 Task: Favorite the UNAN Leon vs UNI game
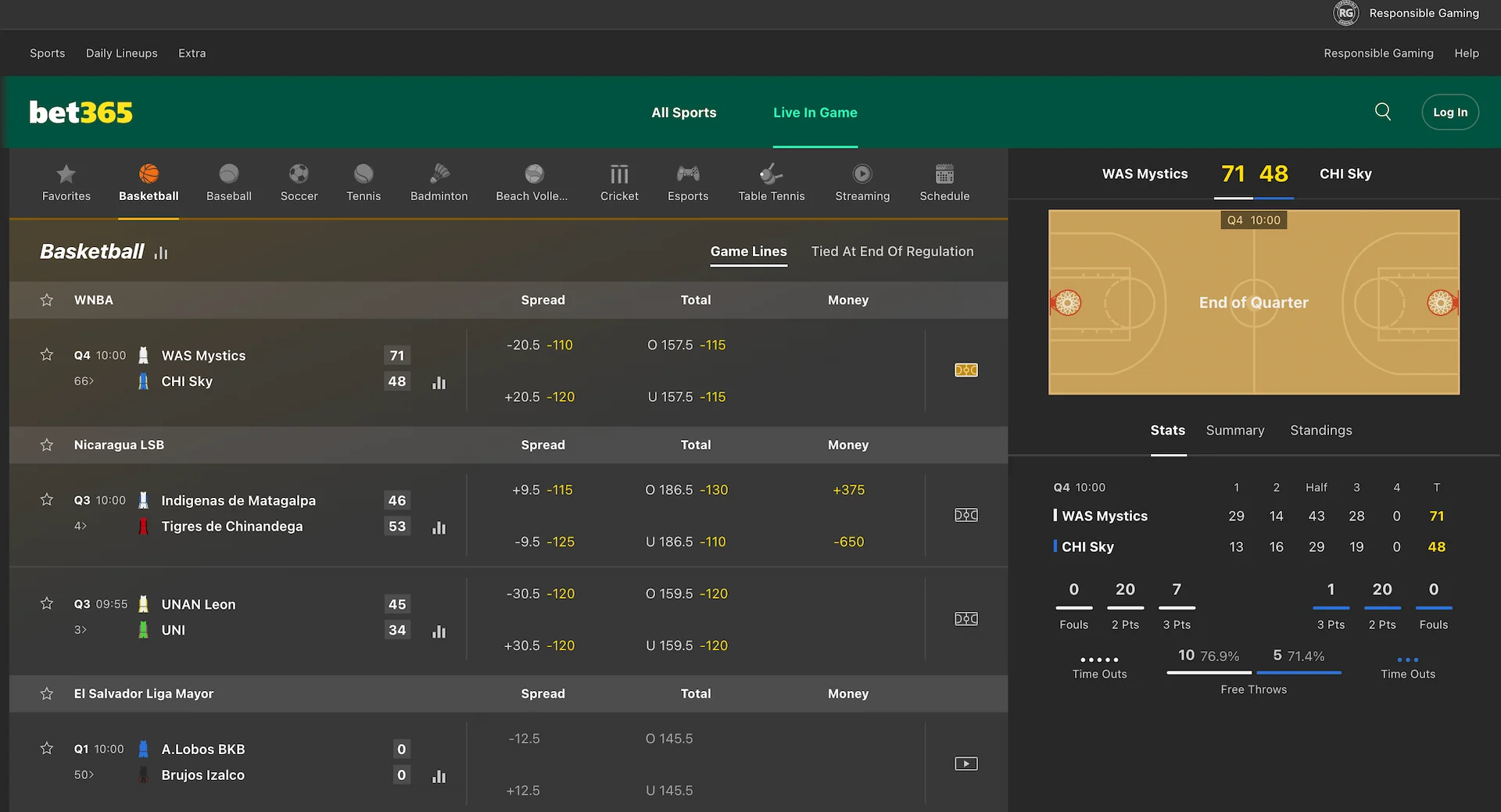point(47,603)
